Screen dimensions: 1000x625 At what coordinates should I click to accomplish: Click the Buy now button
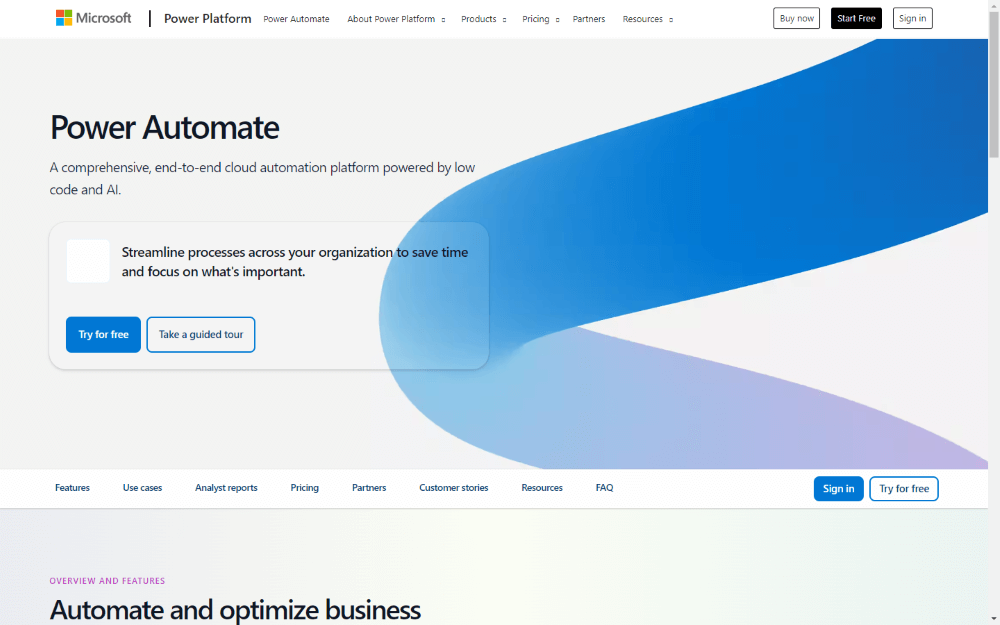796,18
